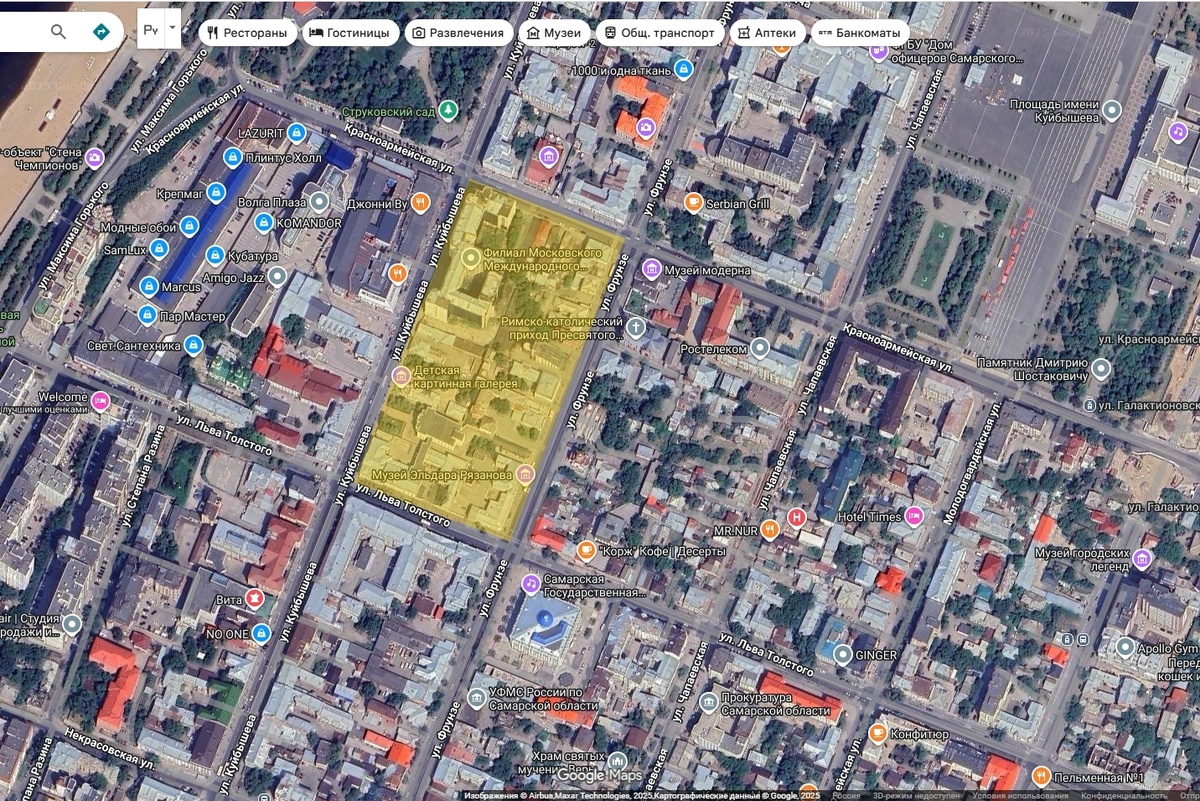Filter map by Рестораны chip
1200x801 pixels.
[247, 33]
